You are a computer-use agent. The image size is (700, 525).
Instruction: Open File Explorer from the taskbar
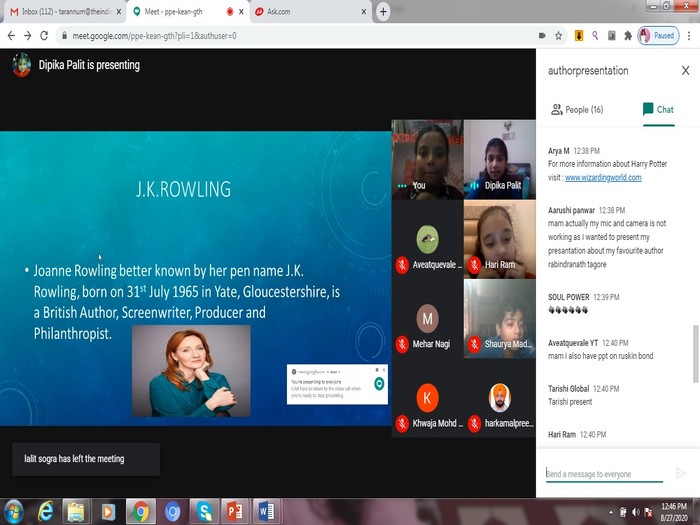click(x=76, y=512)
